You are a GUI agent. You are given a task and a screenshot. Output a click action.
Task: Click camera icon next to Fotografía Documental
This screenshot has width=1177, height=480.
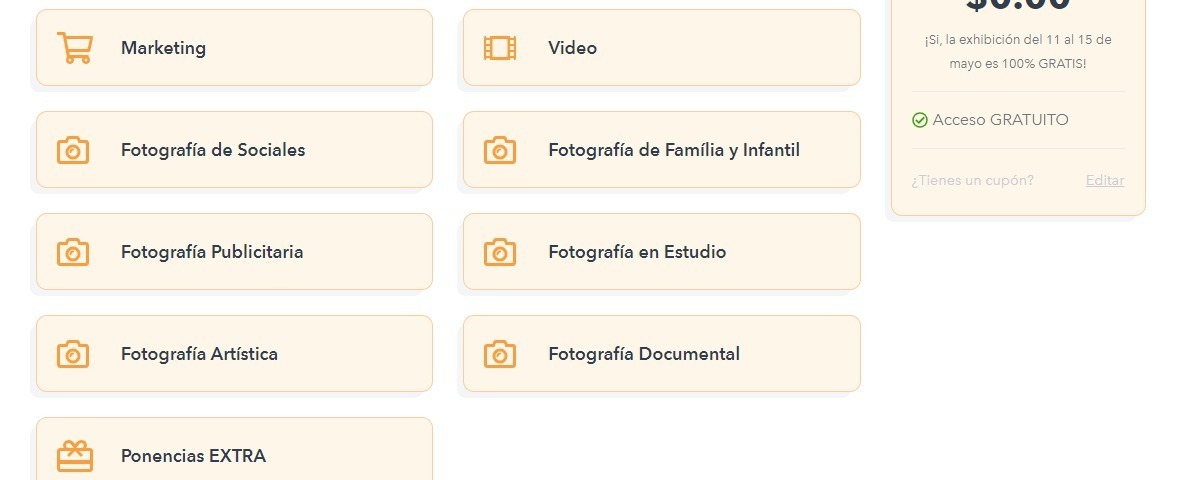(x=500, y=354)
